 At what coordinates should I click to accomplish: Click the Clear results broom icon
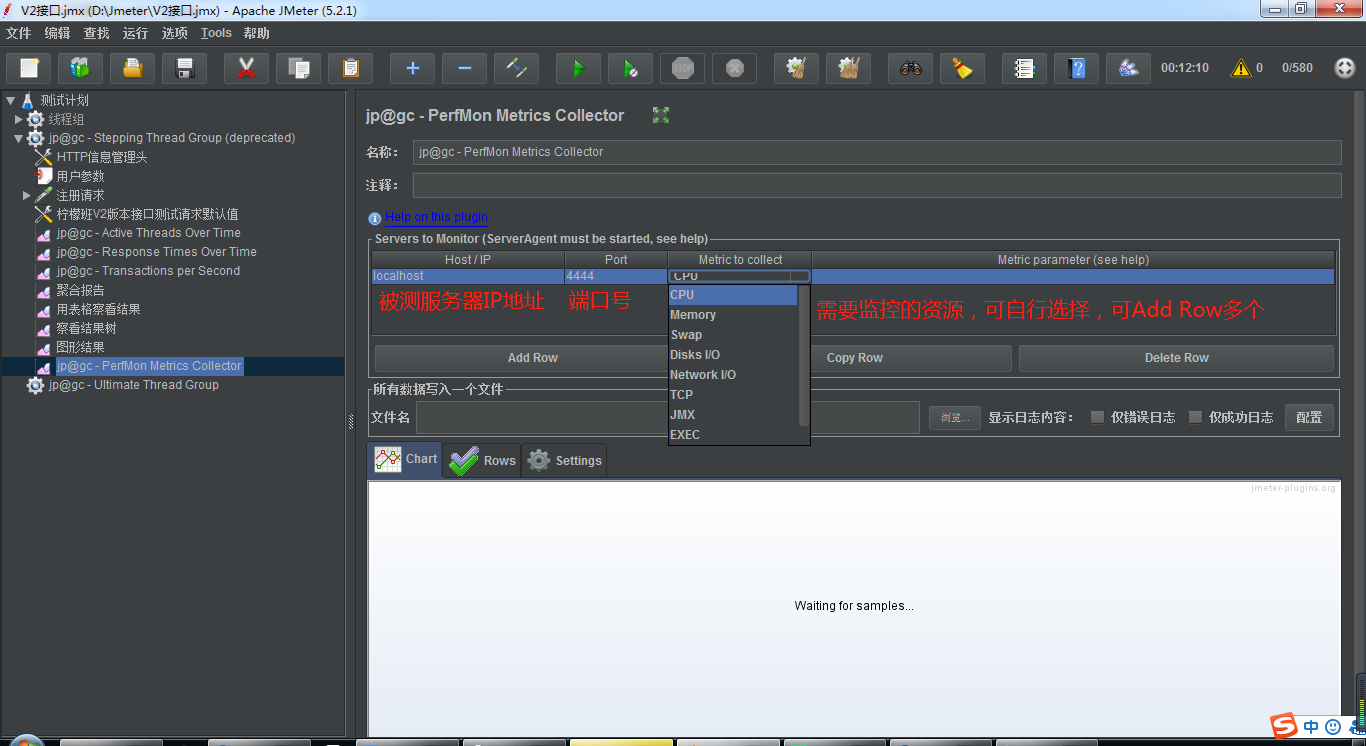click(x=796, y=68)
